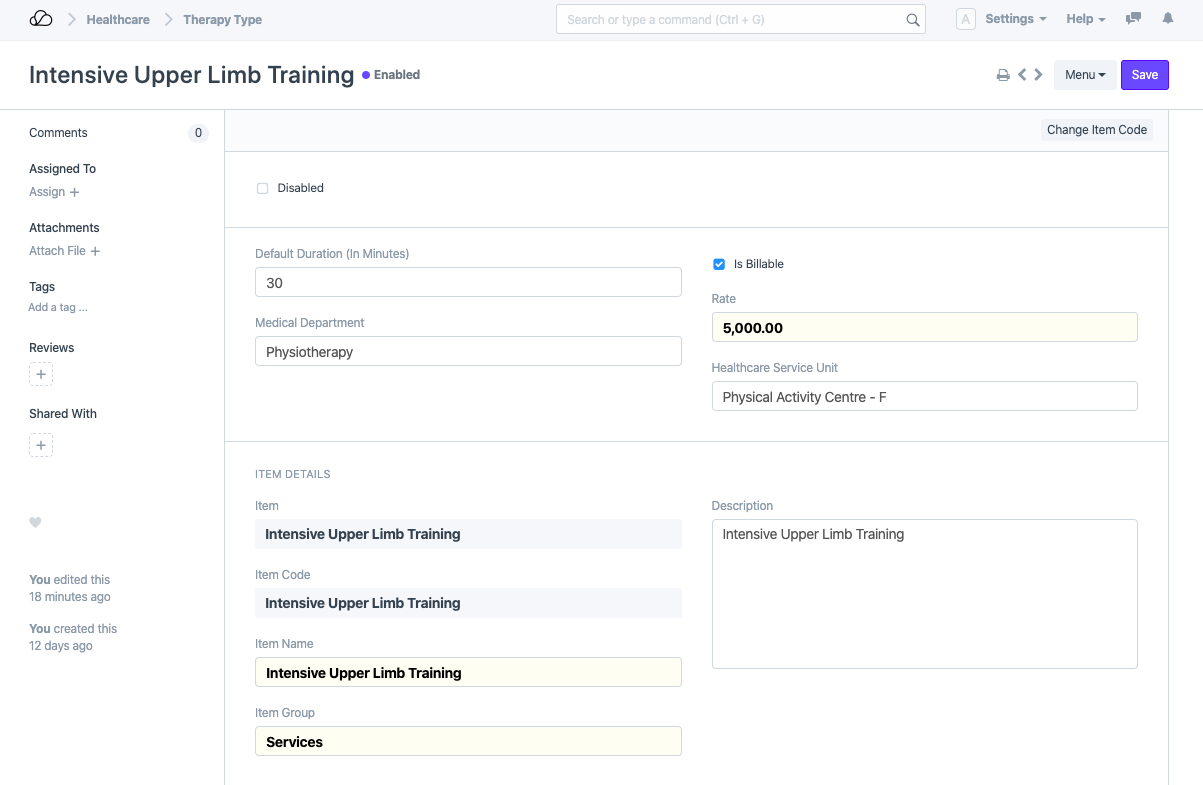The height and width of the screenshot is (785, 1203).
Task: Click Attach File link
Action: [x=64, y=251]
